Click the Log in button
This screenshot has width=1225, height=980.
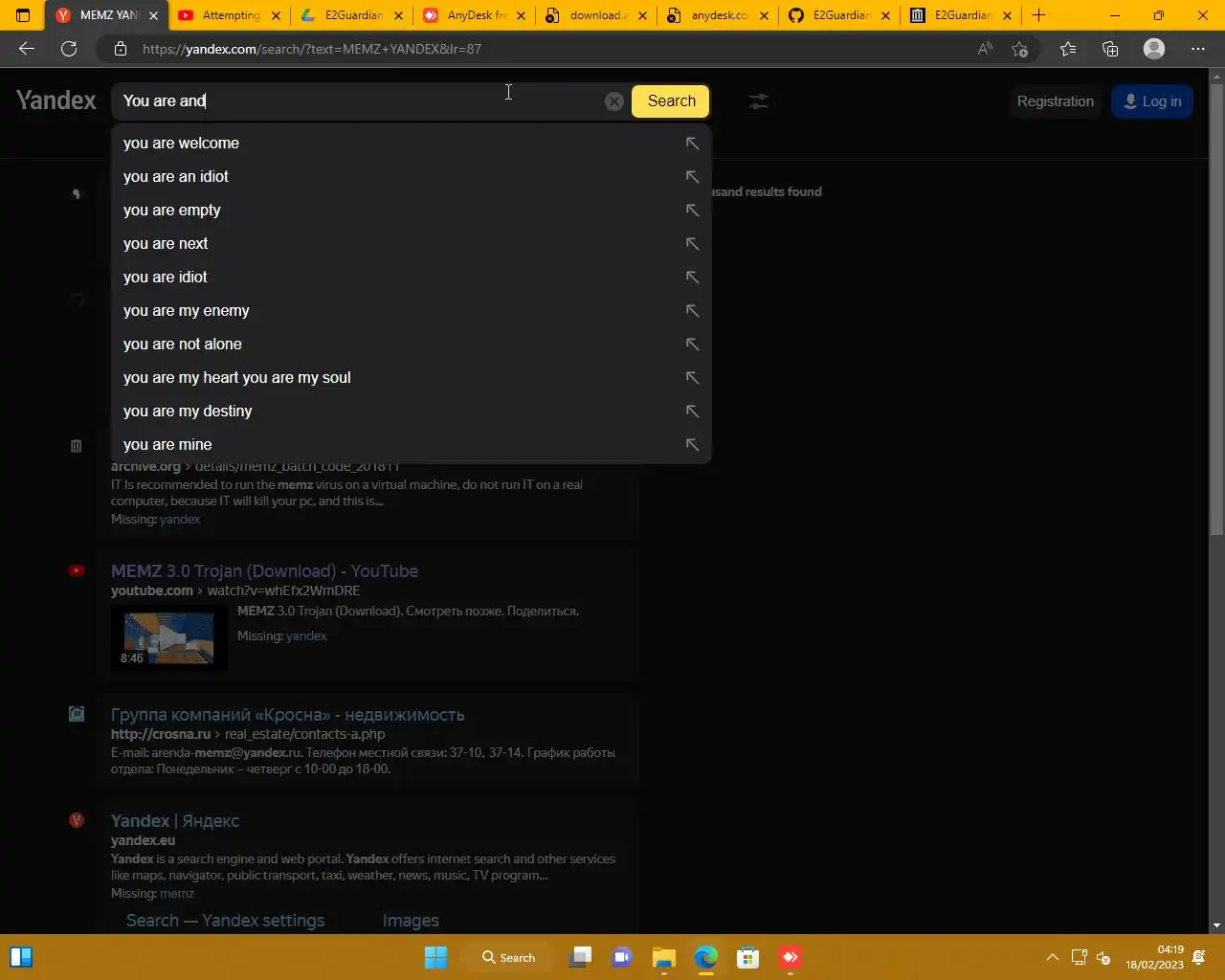tap(1152, 101)
